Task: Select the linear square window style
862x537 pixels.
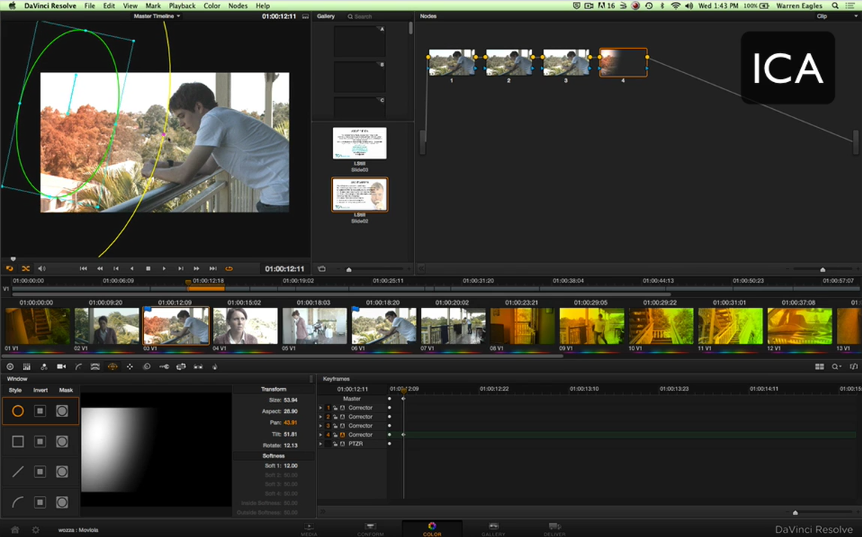Action: [18, 441]
